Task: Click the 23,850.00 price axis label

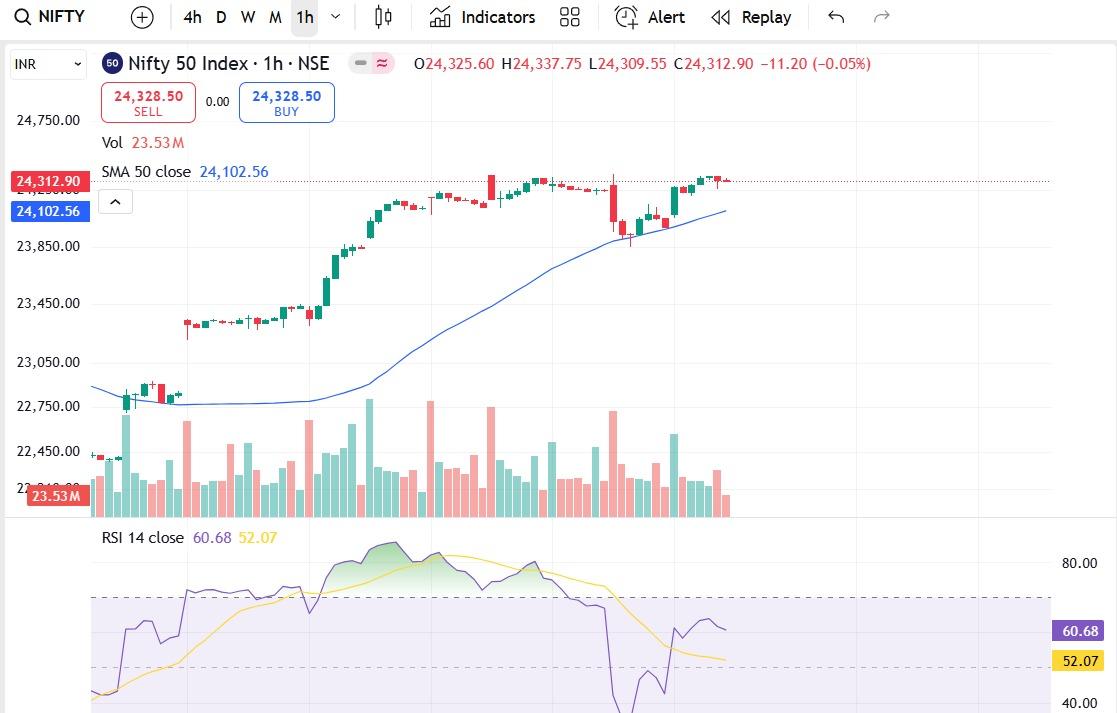Action: (x=48, y=246)
